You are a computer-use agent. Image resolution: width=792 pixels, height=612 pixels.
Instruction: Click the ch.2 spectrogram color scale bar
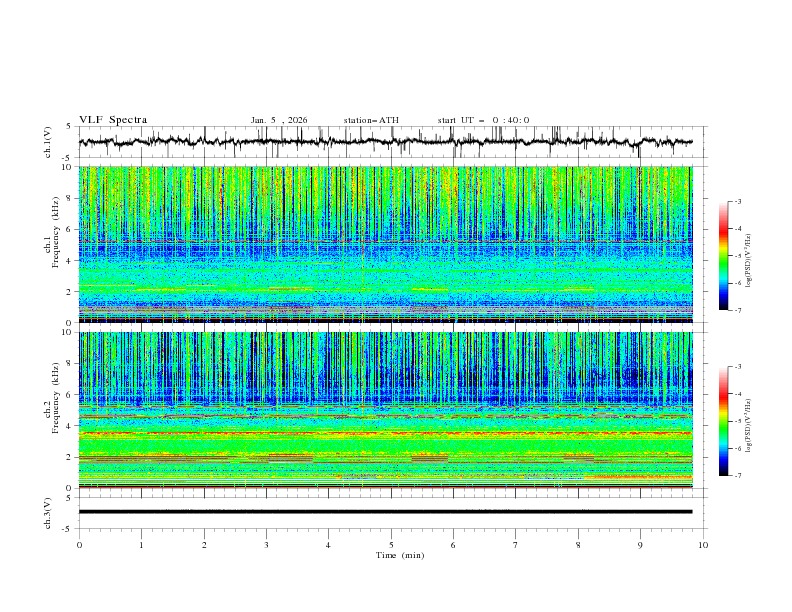(x=723, y=421)
